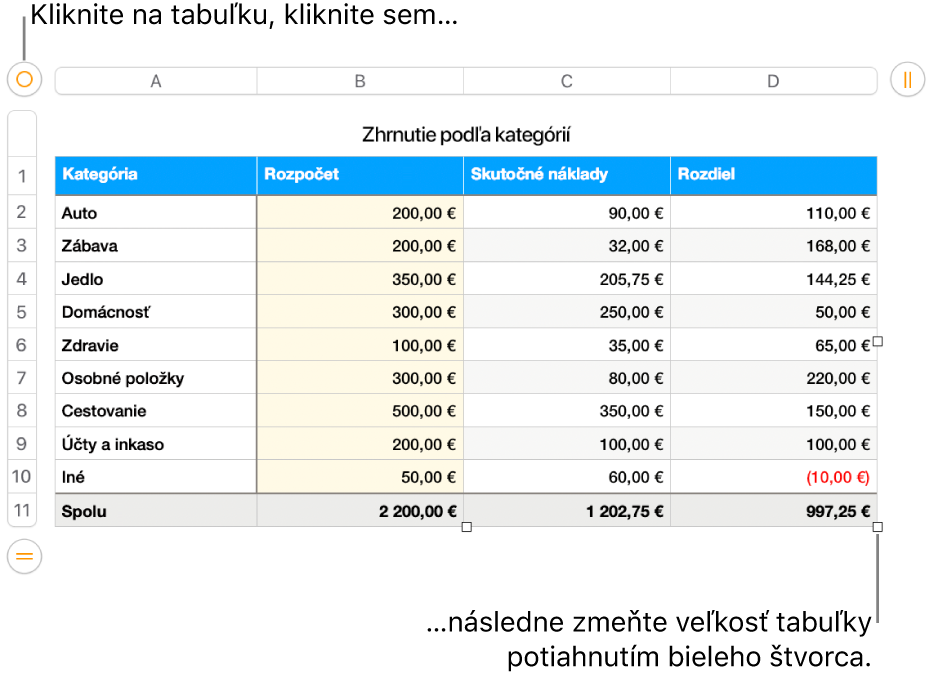Click Cestovanie budget cell 500,00 €

[x=360, y=411]
